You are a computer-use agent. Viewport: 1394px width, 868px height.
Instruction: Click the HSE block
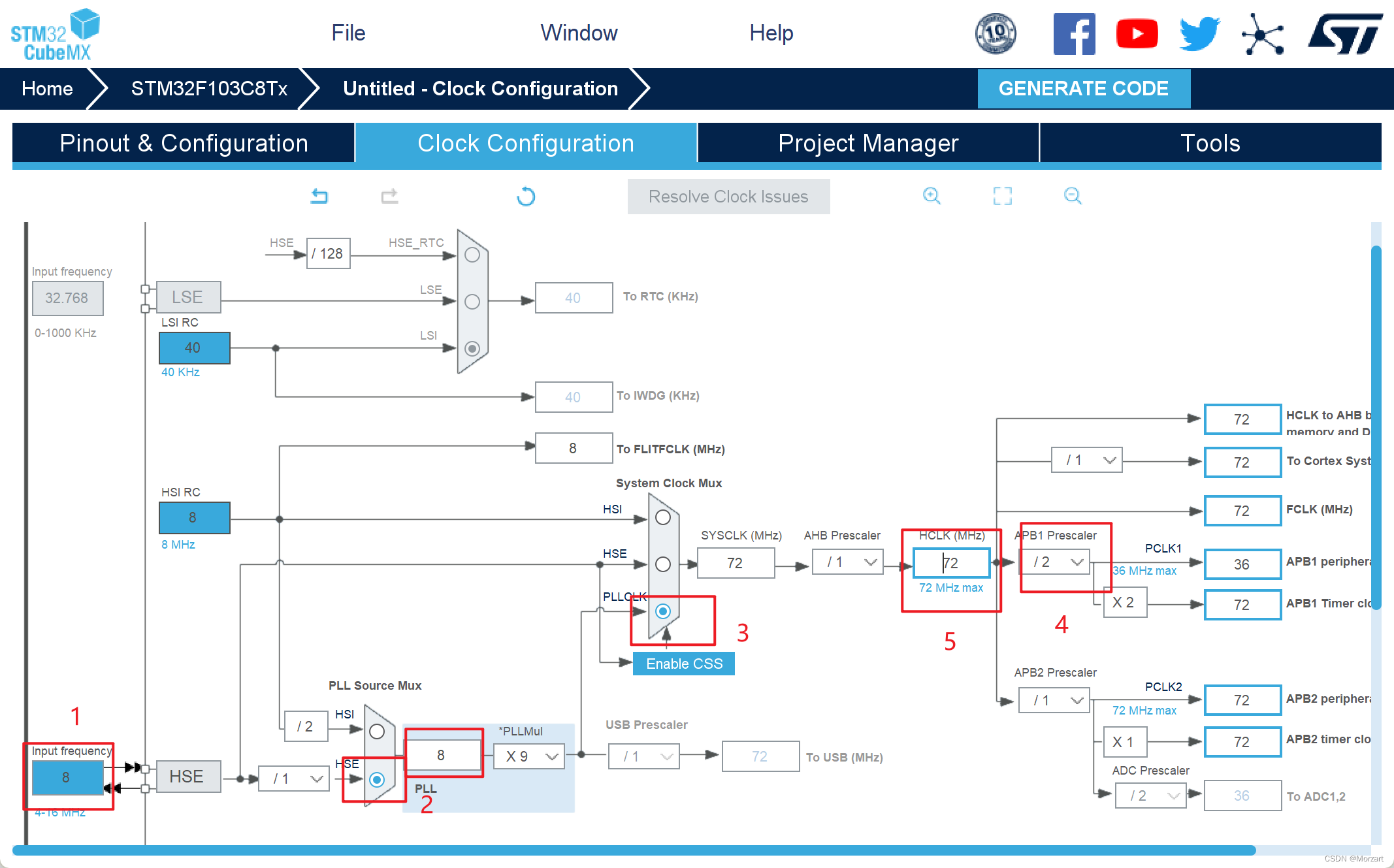click(x=188, y=777)
